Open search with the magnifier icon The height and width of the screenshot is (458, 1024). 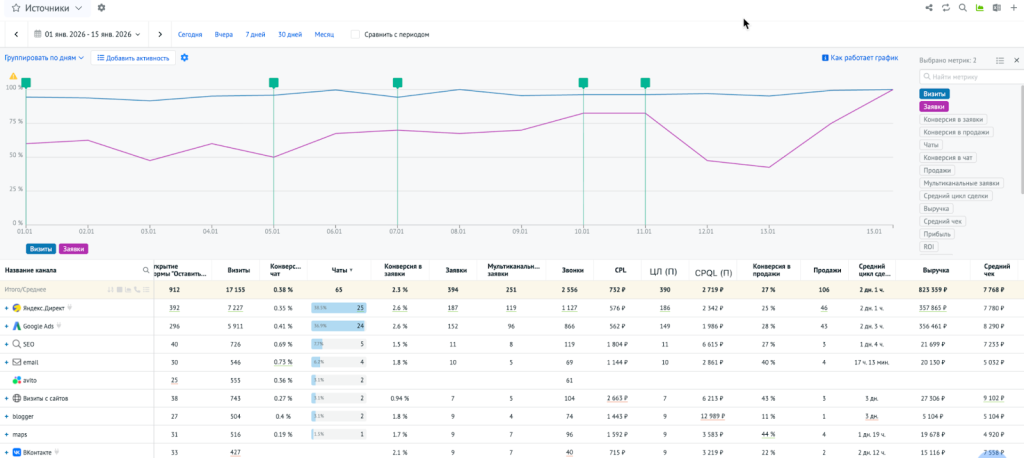pos(962,8)
